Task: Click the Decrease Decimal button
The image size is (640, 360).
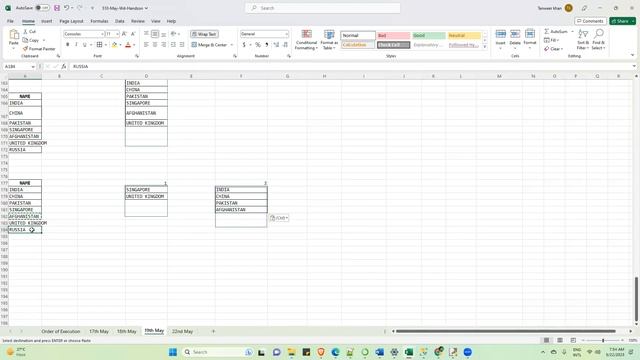Action: click(285, 44)
